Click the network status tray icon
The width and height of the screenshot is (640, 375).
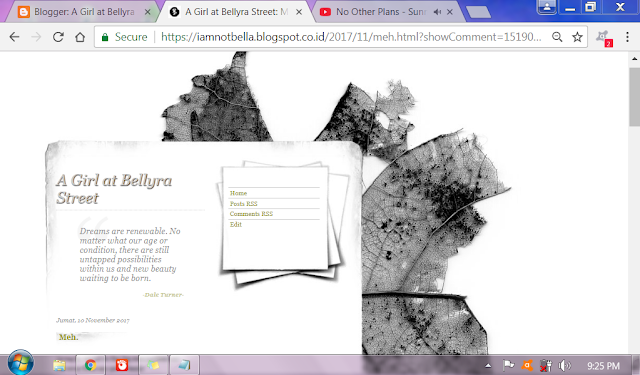546,366
